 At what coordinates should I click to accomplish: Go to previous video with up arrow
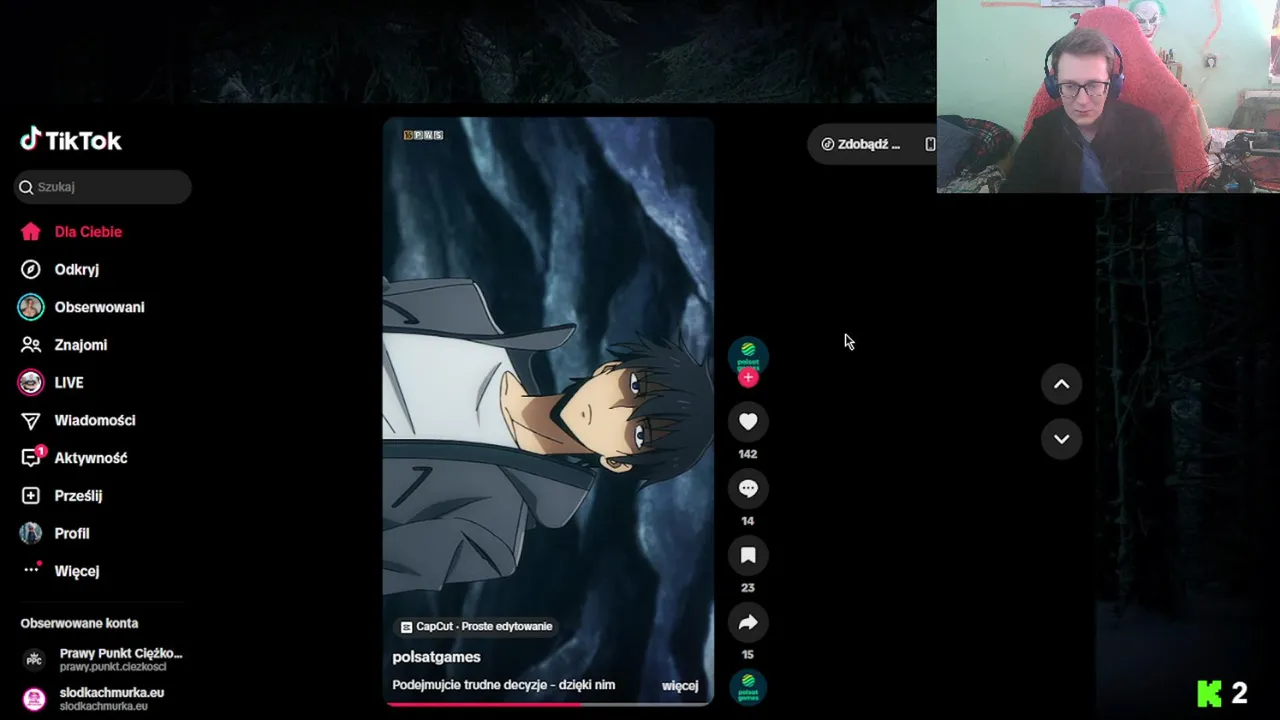(x=1061, y=384)
